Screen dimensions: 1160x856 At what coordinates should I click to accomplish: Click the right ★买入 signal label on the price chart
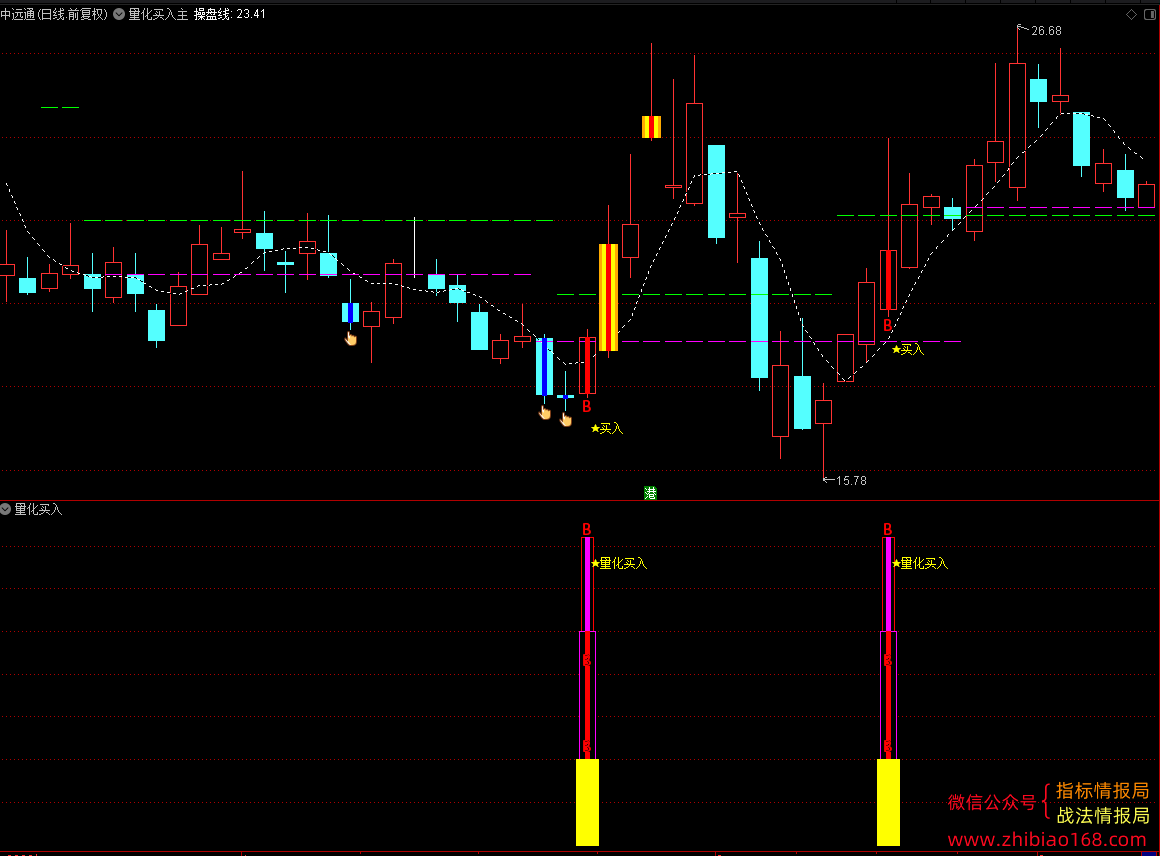pyautogui.click(x=908, y=349)
